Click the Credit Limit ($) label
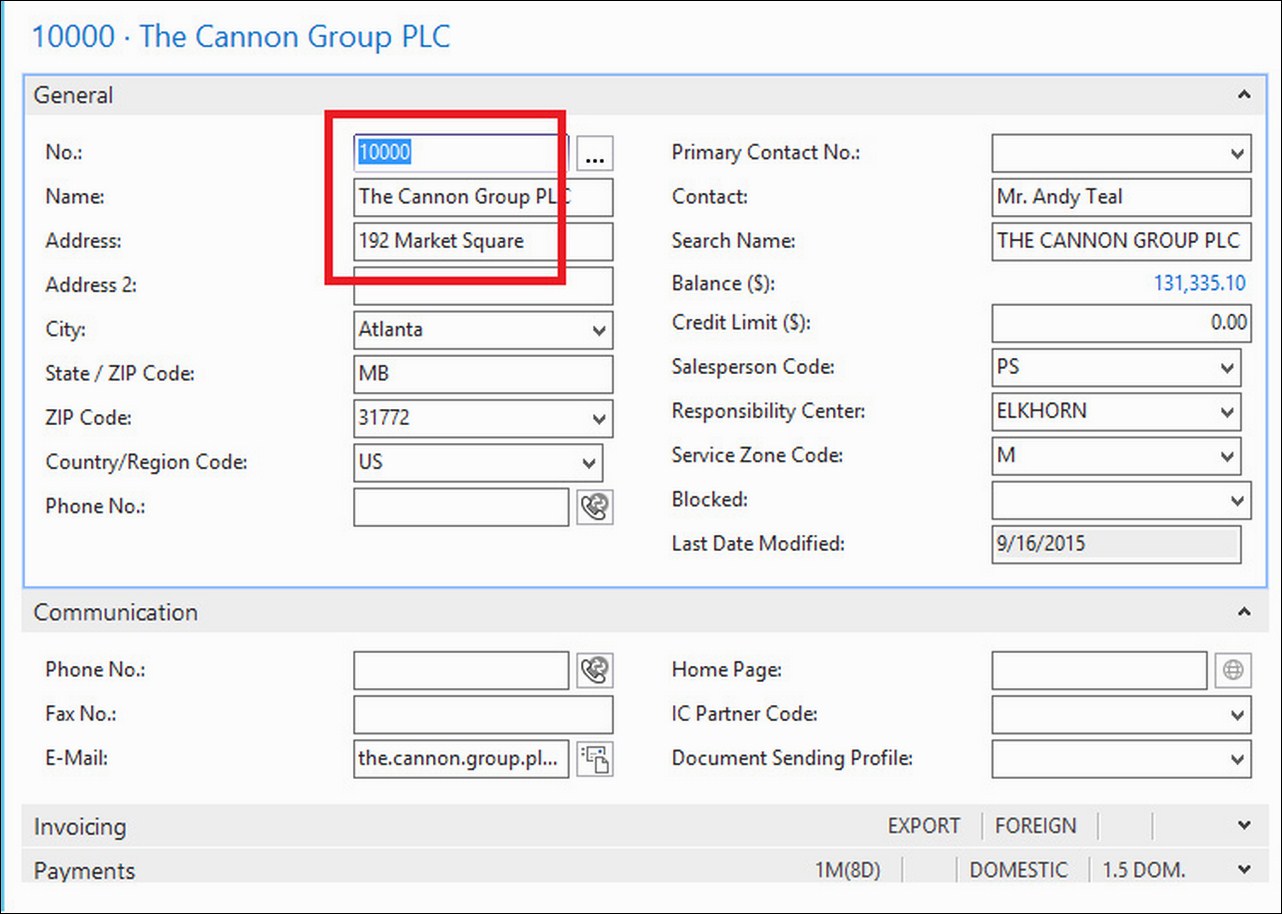This screenshot has width=1282, height=914. pos(740,323)
